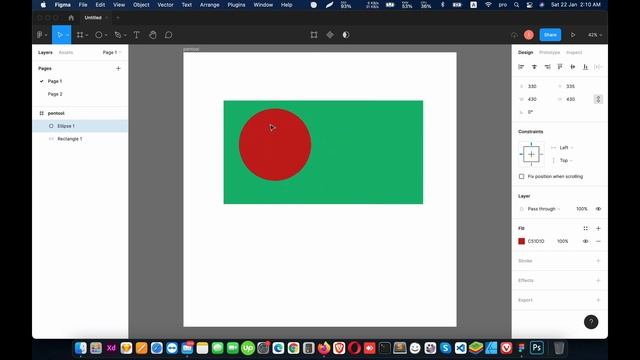Screen dimensions: 640x360
Task: Click the user avatar in the toolbar
Action: click(x=529, y=35)
